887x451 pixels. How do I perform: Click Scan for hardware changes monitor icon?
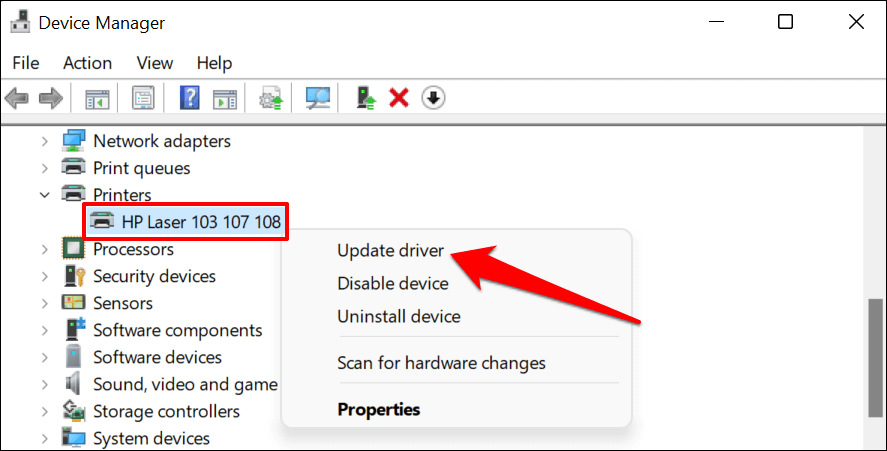tap(318, 98)
